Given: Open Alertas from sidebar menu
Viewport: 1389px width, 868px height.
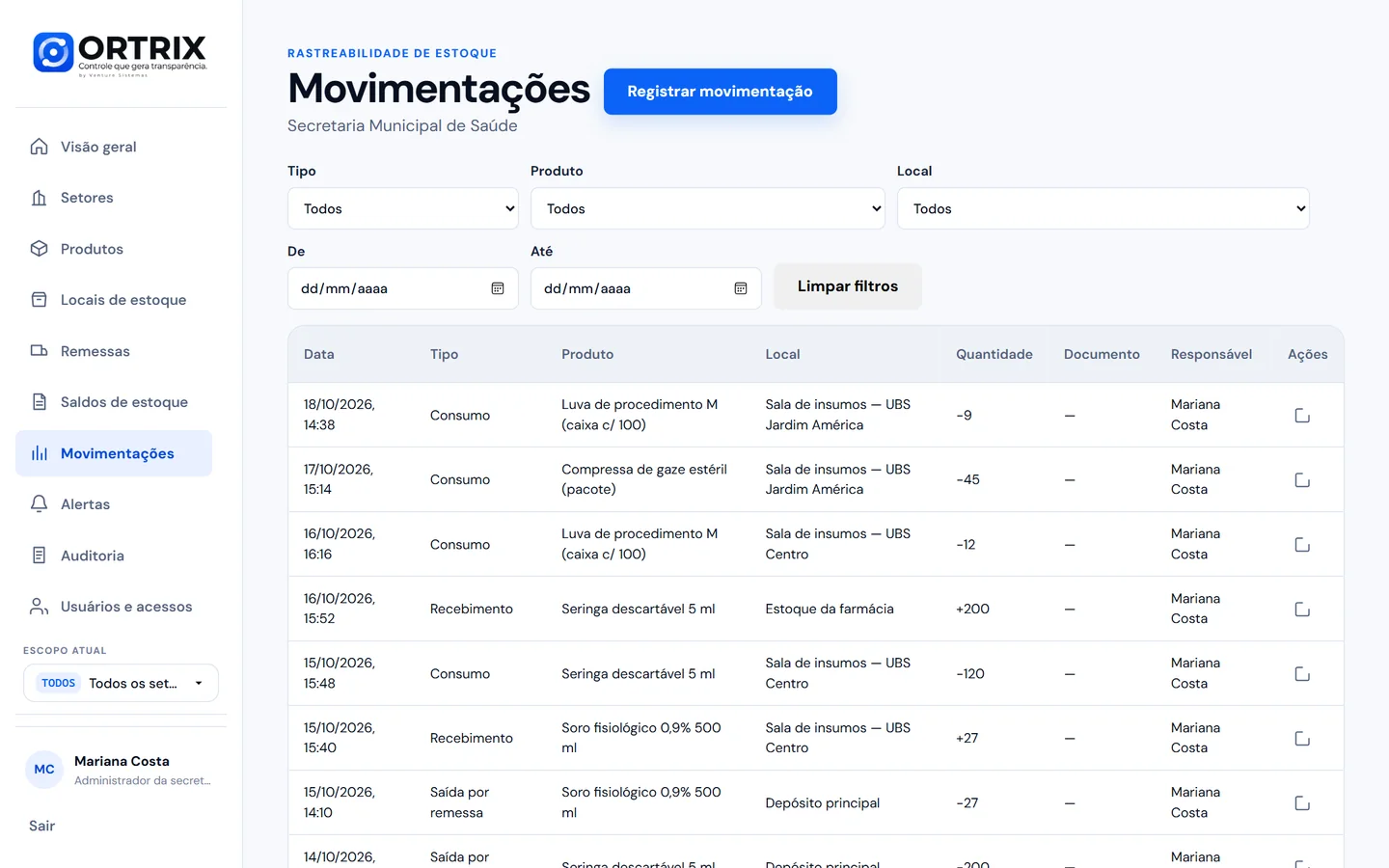Looking at the screenshot, I should (114, 504).
